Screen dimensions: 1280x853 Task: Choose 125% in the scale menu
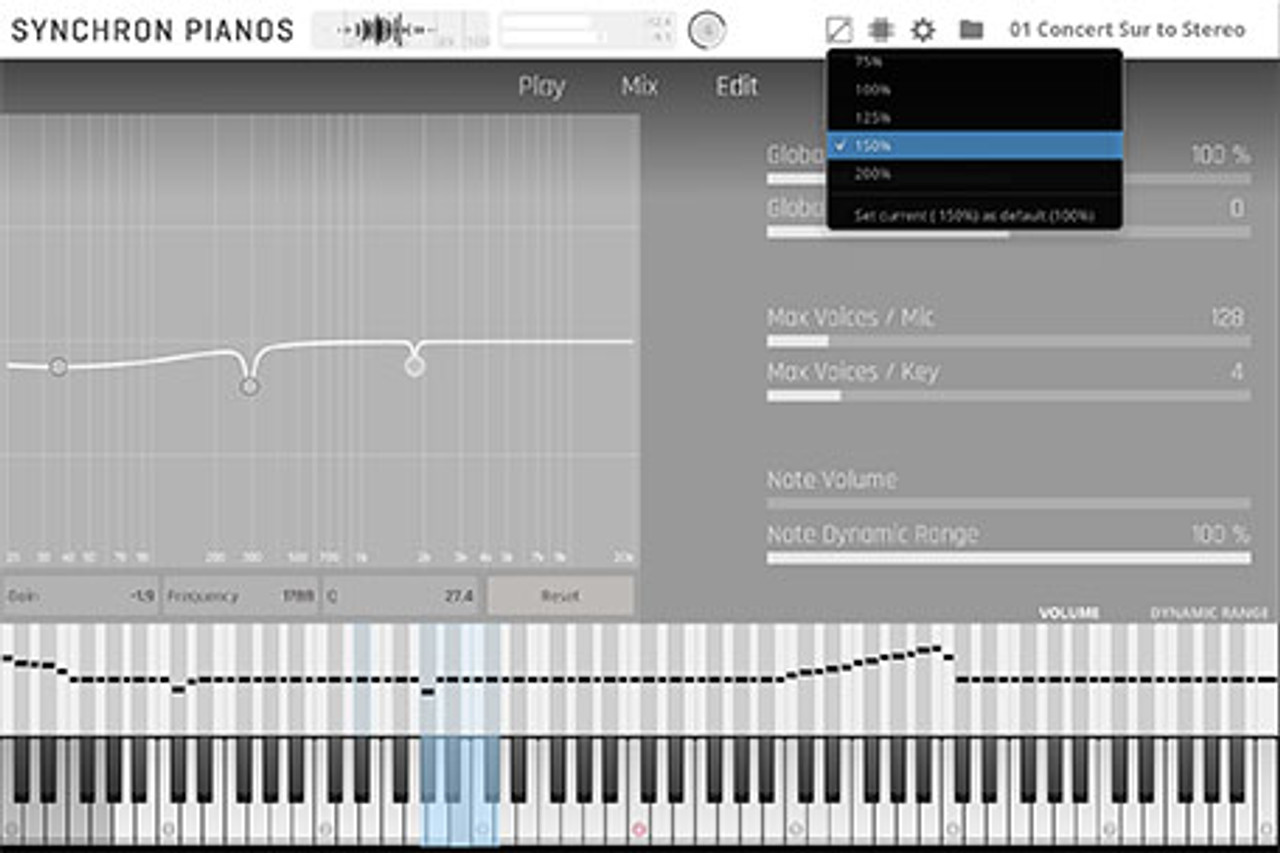click(x=975, y=117)
